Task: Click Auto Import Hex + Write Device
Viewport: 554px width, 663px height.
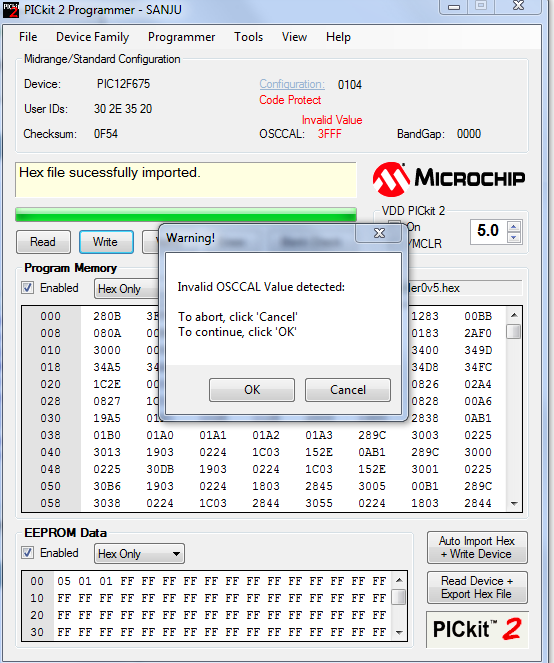Action: (x=477, y=548)
